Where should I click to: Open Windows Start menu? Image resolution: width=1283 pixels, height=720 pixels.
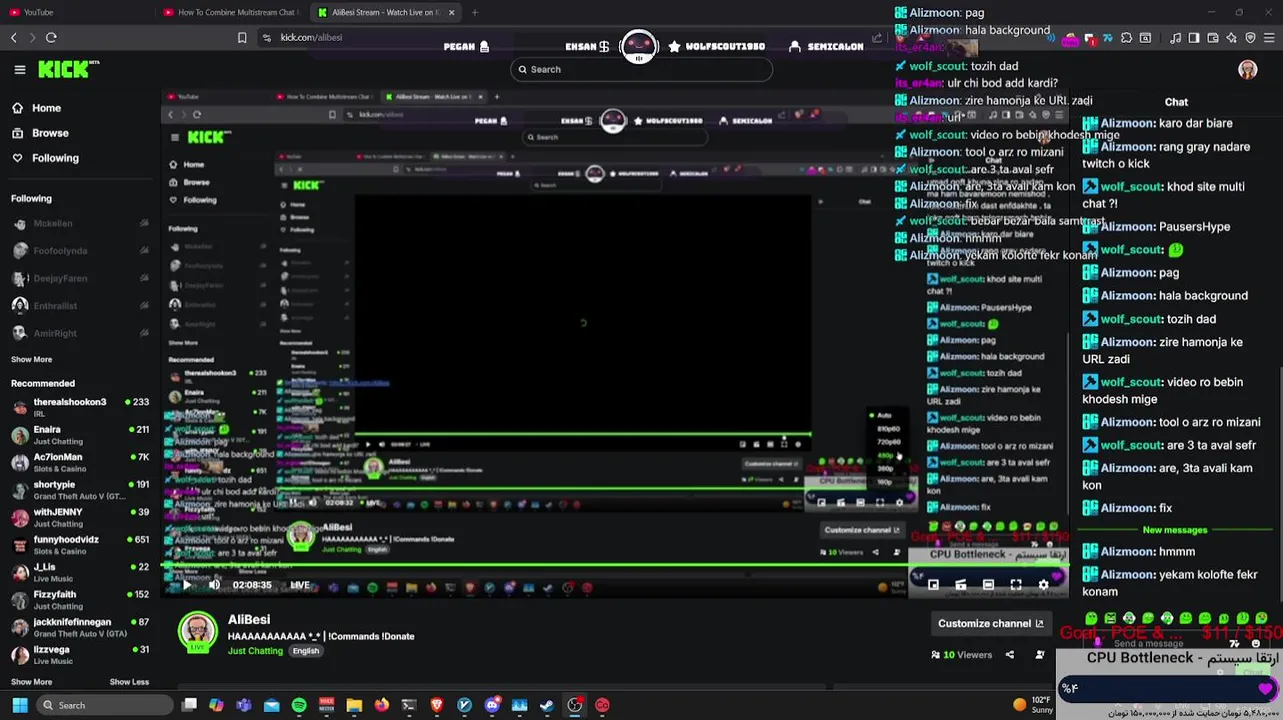19,705
